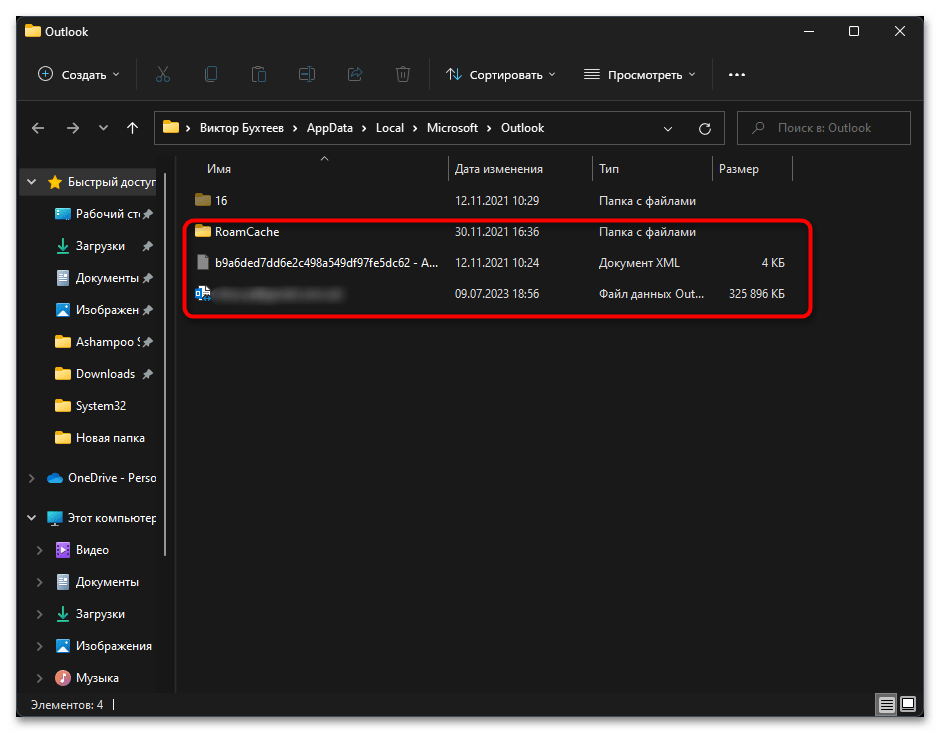Collapse the Этот компьютер node
Viewport: 940px width, 733px height.
pos(32,518)
